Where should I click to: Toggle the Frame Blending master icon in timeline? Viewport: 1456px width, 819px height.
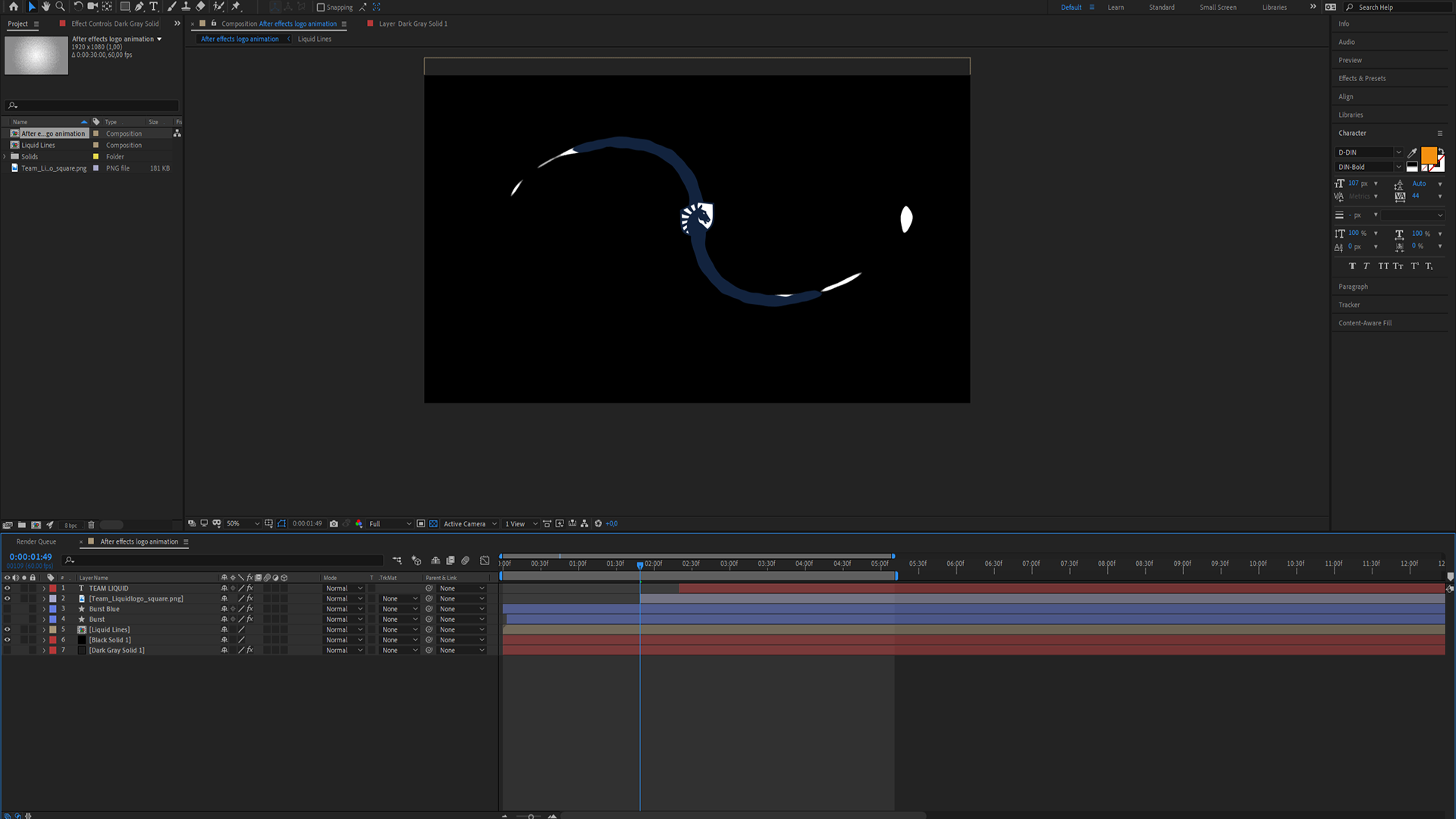pos(450,560)
